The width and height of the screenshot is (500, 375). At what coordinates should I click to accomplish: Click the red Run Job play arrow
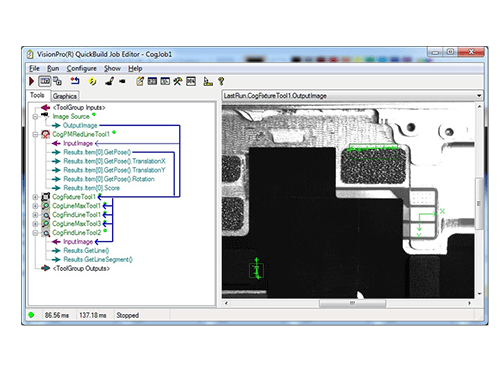tap(31, 81)
